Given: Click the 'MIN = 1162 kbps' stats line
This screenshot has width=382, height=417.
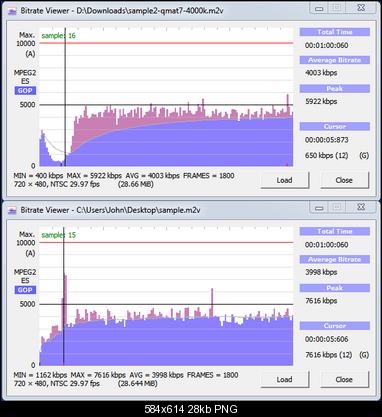Looking at the screenshot, I should (x=126, y=375).
